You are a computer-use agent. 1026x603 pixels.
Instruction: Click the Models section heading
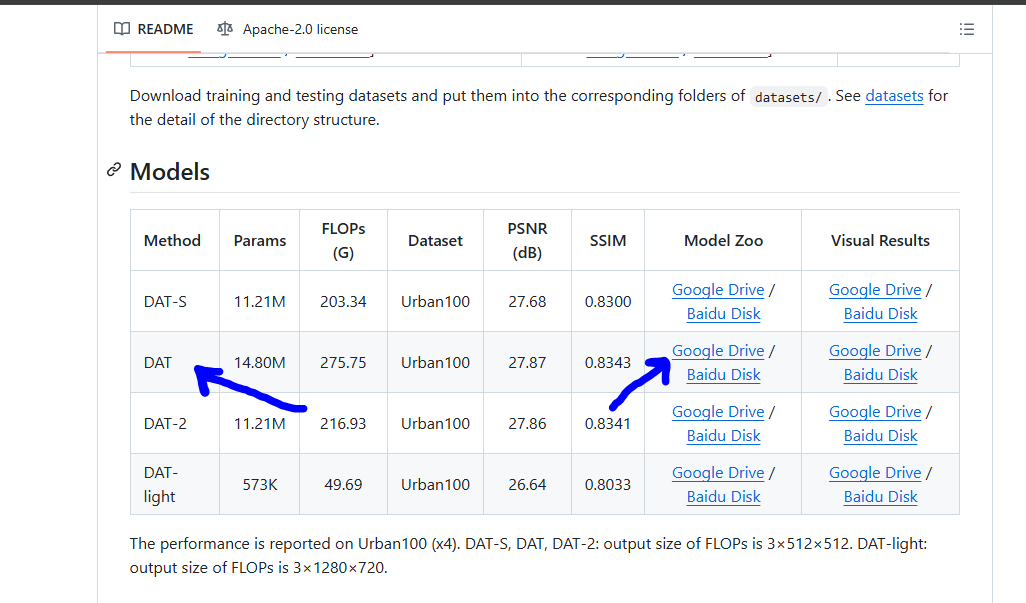tap(169, 172)
